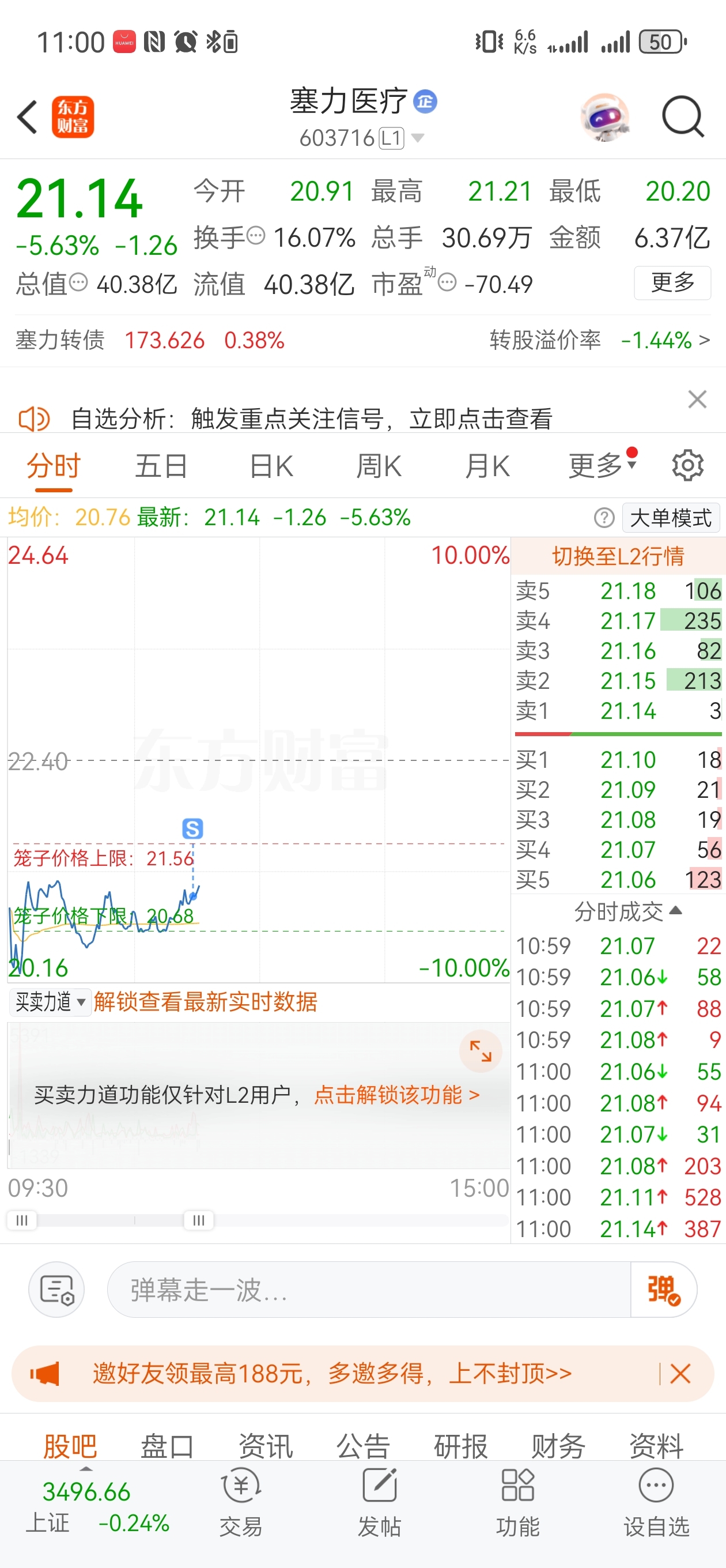Switch to the 日K tab
The image size is (726, 1568).
pos(271,466)
